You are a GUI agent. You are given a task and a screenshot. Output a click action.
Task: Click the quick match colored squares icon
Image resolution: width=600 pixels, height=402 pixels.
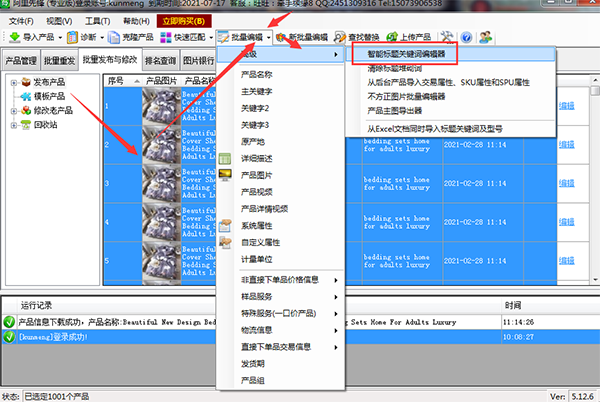166,37
